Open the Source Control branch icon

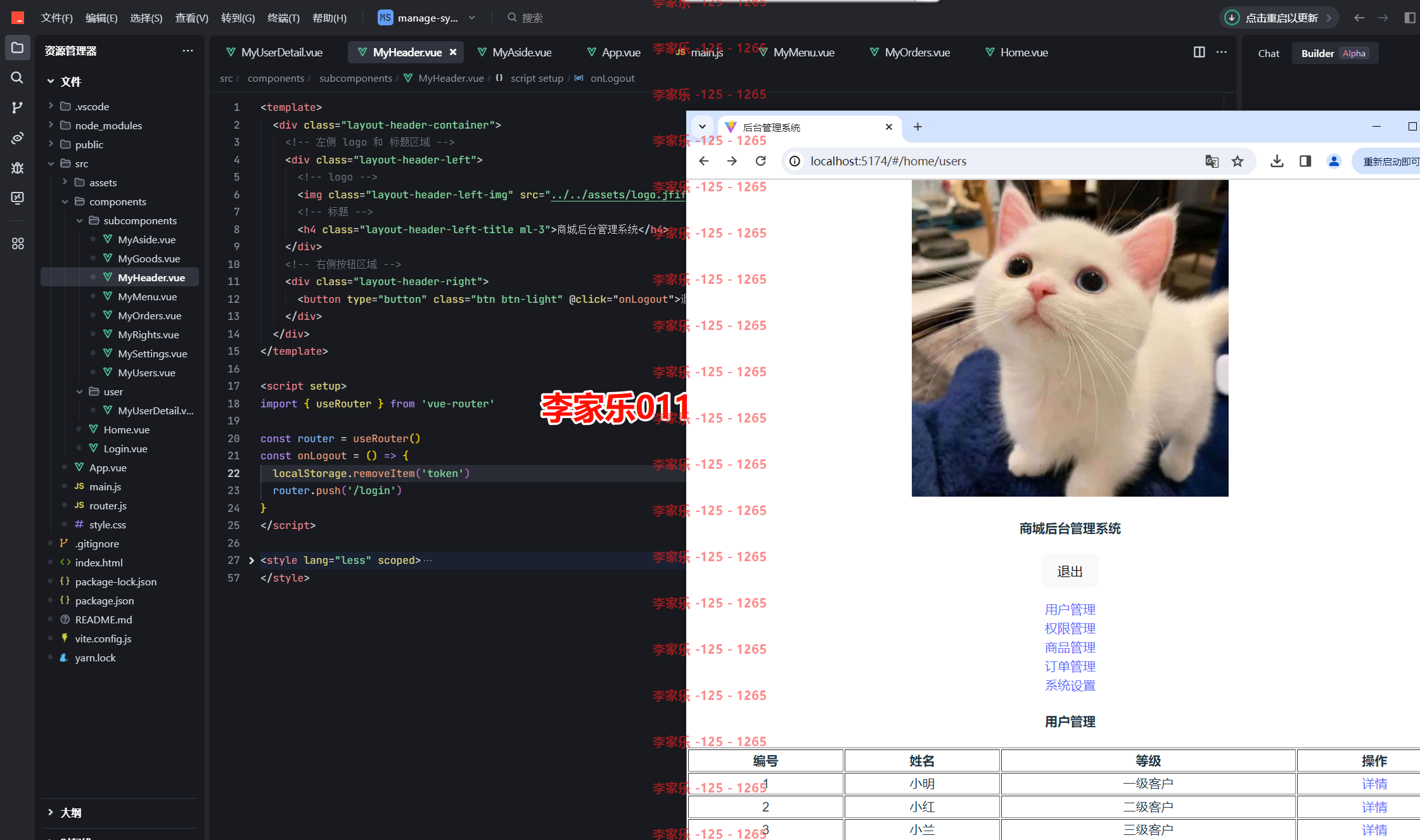click(17, 108)
